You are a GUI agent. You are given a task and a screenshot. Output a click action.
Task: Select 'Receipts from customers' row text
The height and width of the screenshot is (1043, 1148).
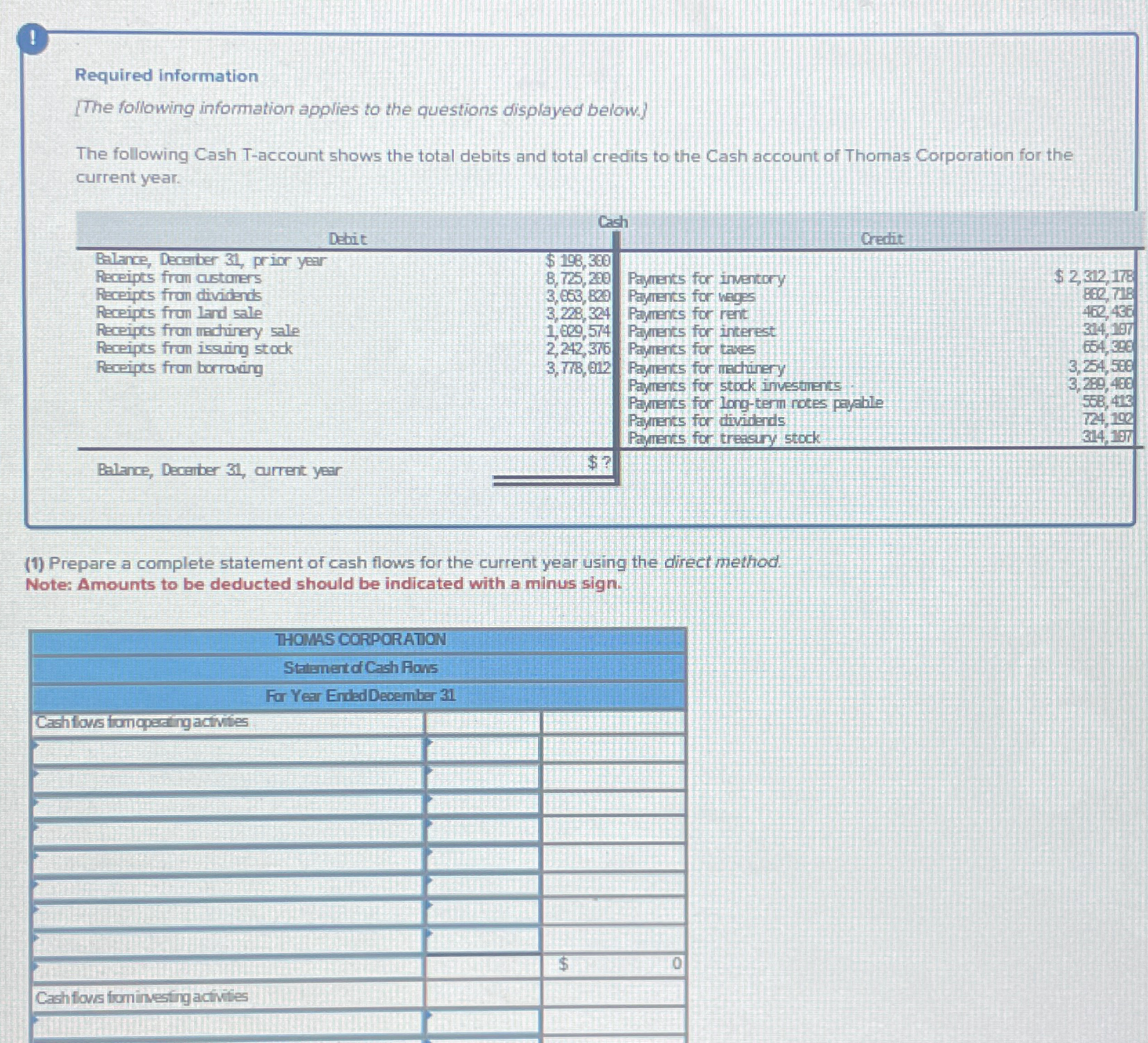tap(178, 278)
